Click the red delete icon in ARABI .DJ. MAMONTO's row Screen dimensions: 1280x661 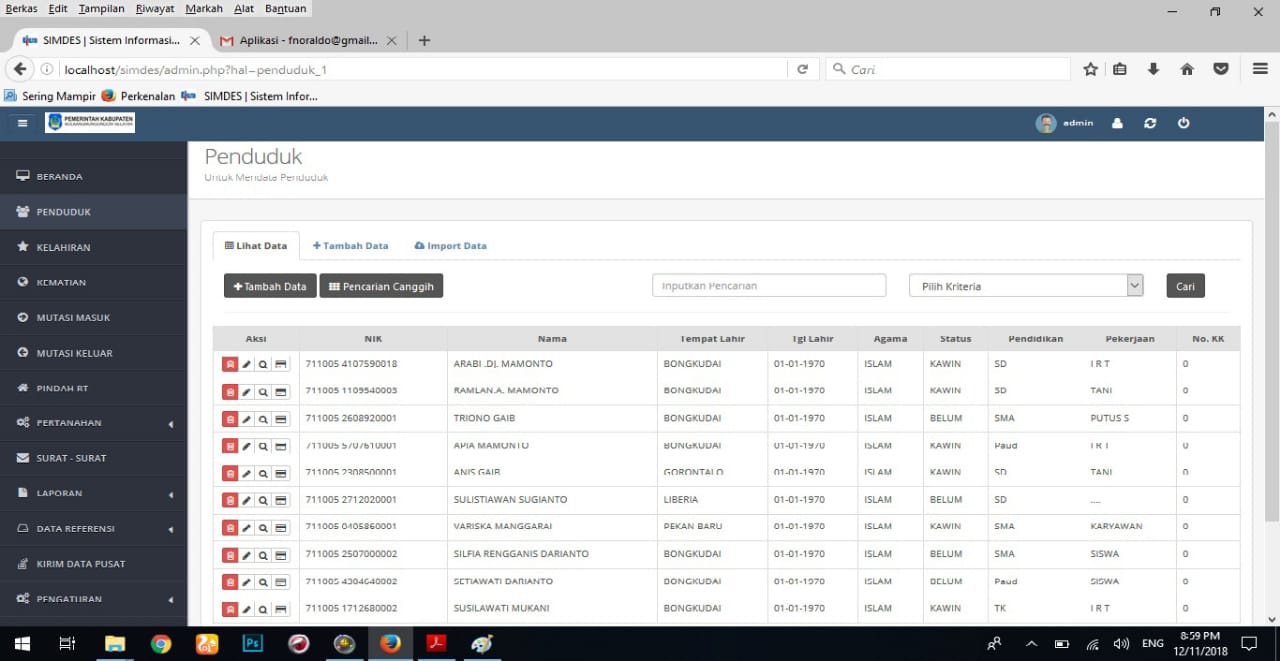click(230, 364)
